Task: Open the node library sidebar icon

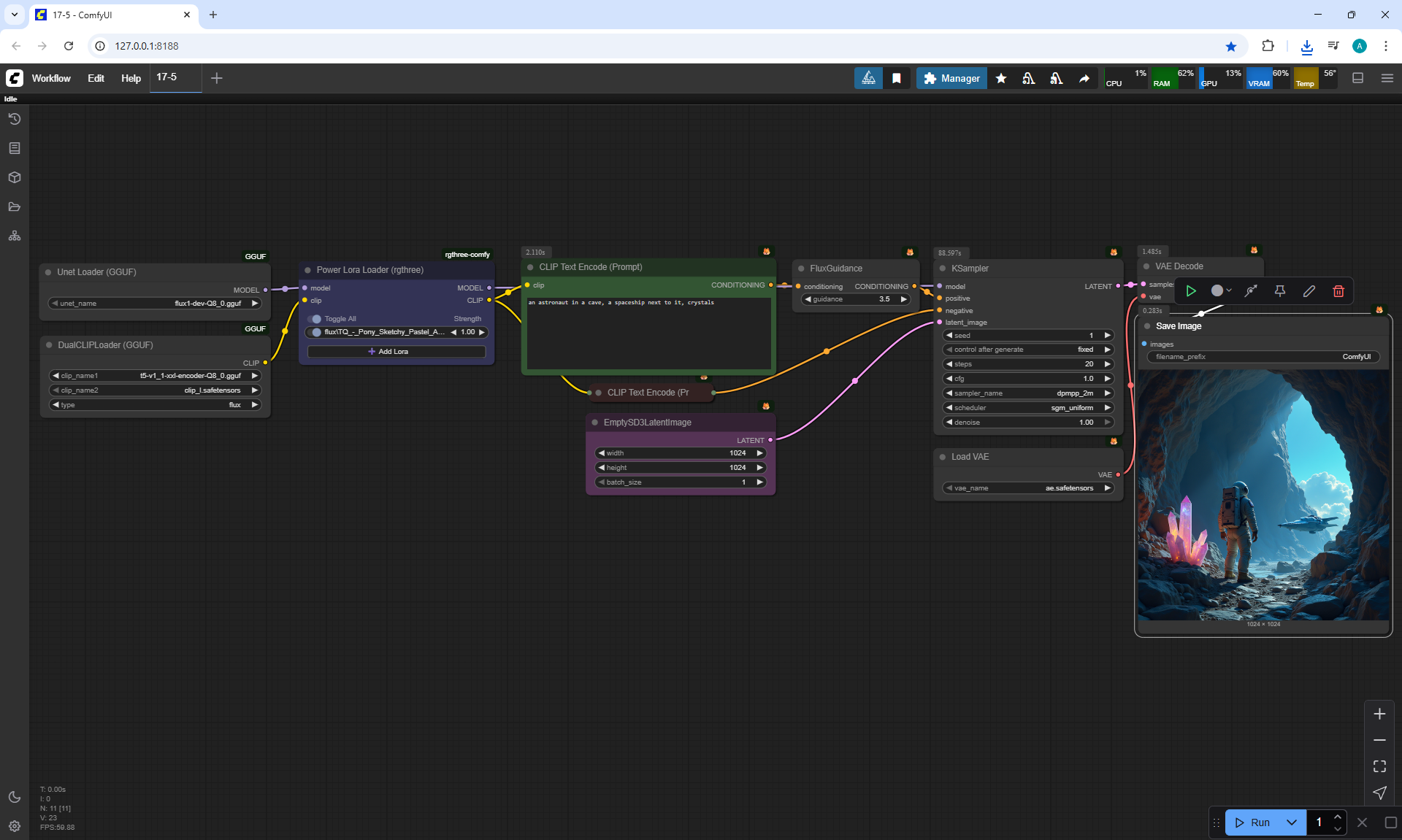Action: pos(14,148)
